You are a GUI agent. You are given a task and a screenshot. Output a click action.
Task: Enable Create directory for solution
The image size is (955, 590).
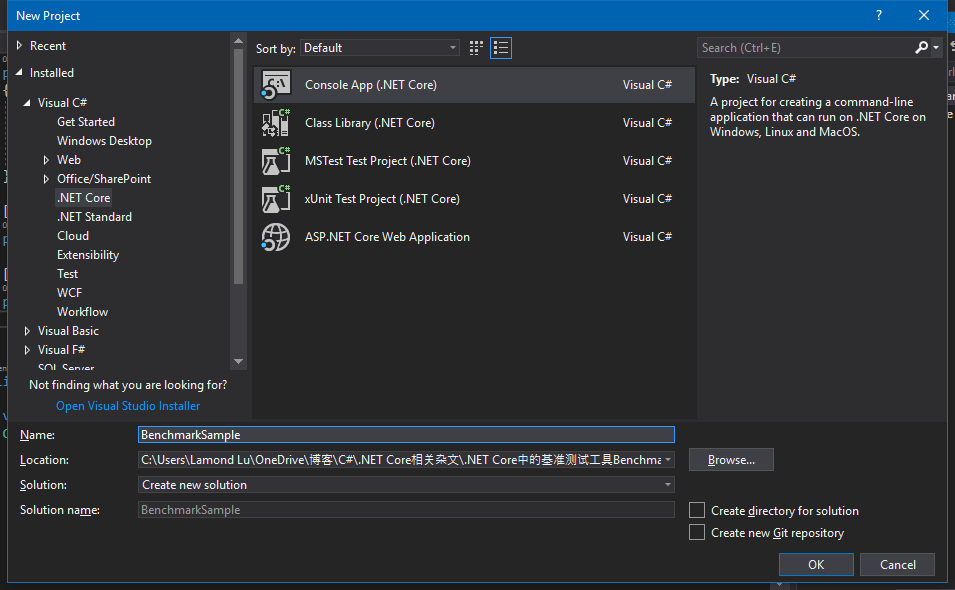click(697, 510)
